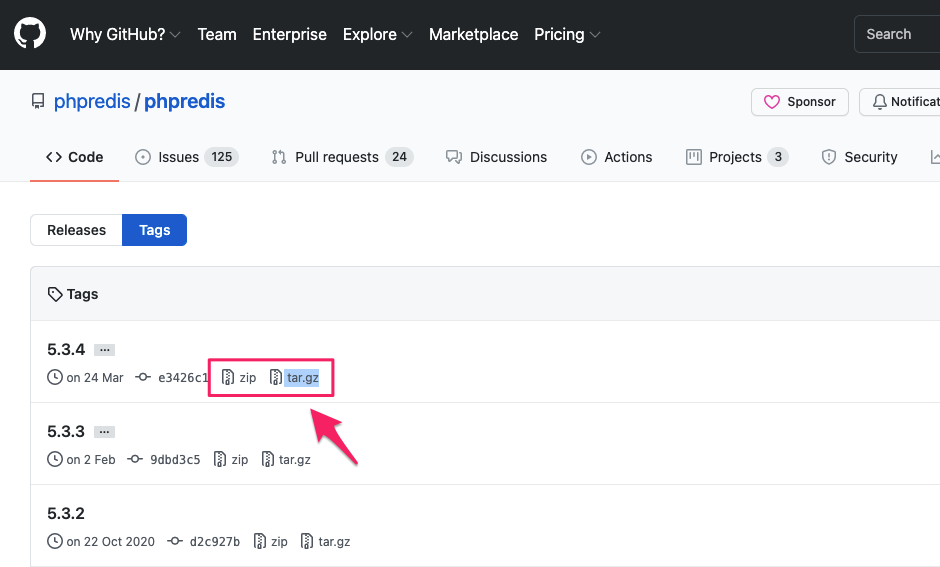Viewport: 940px width, 567px height.
Task: Click the zip file icon for 5.3.3
Action: 220,459
